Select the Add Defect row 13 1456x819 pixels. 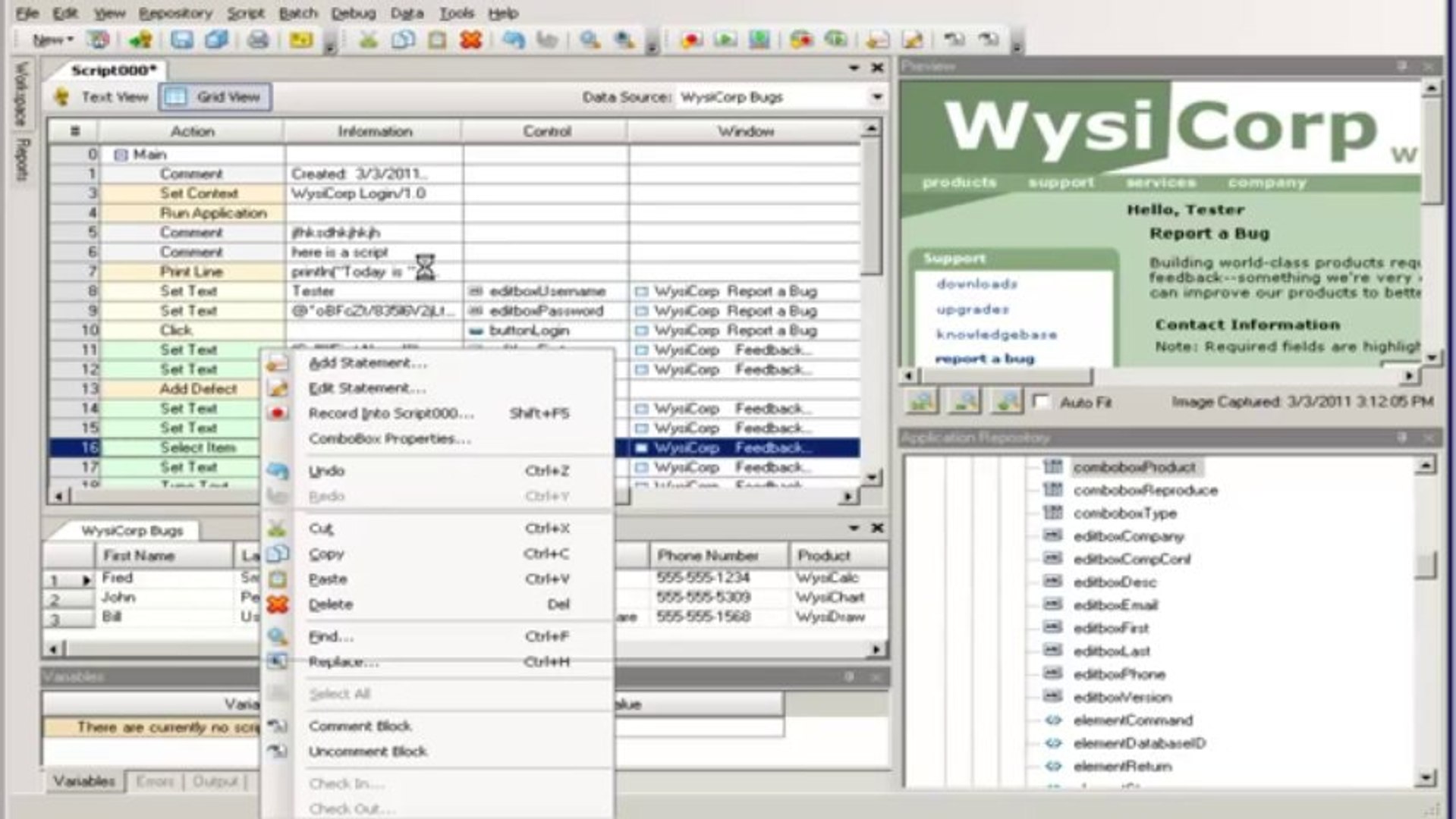tap(454, 389)
